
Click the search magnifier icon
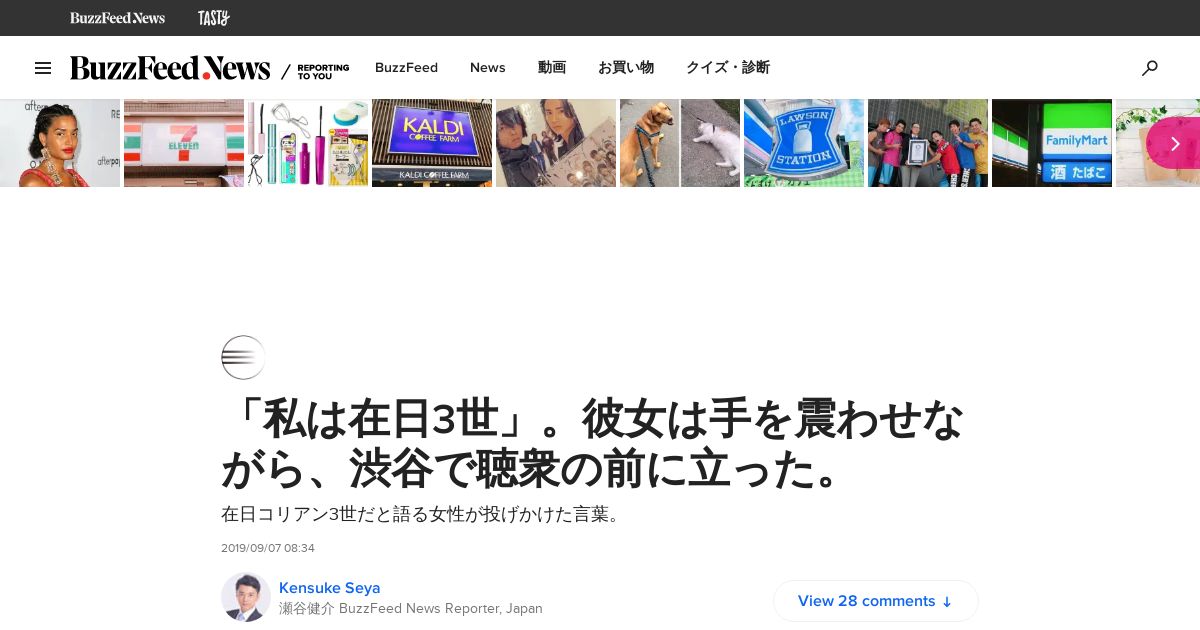[x=1150, y=68]
